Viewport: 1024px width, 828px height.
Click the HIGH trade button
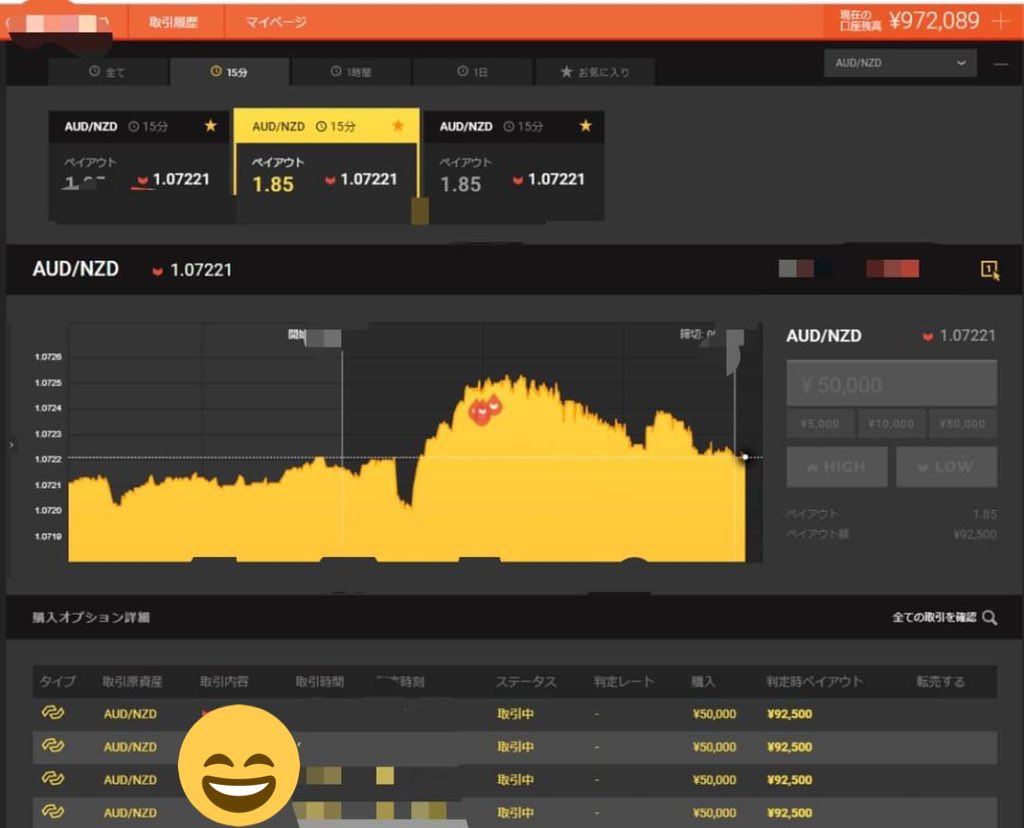tap(837, 467)
